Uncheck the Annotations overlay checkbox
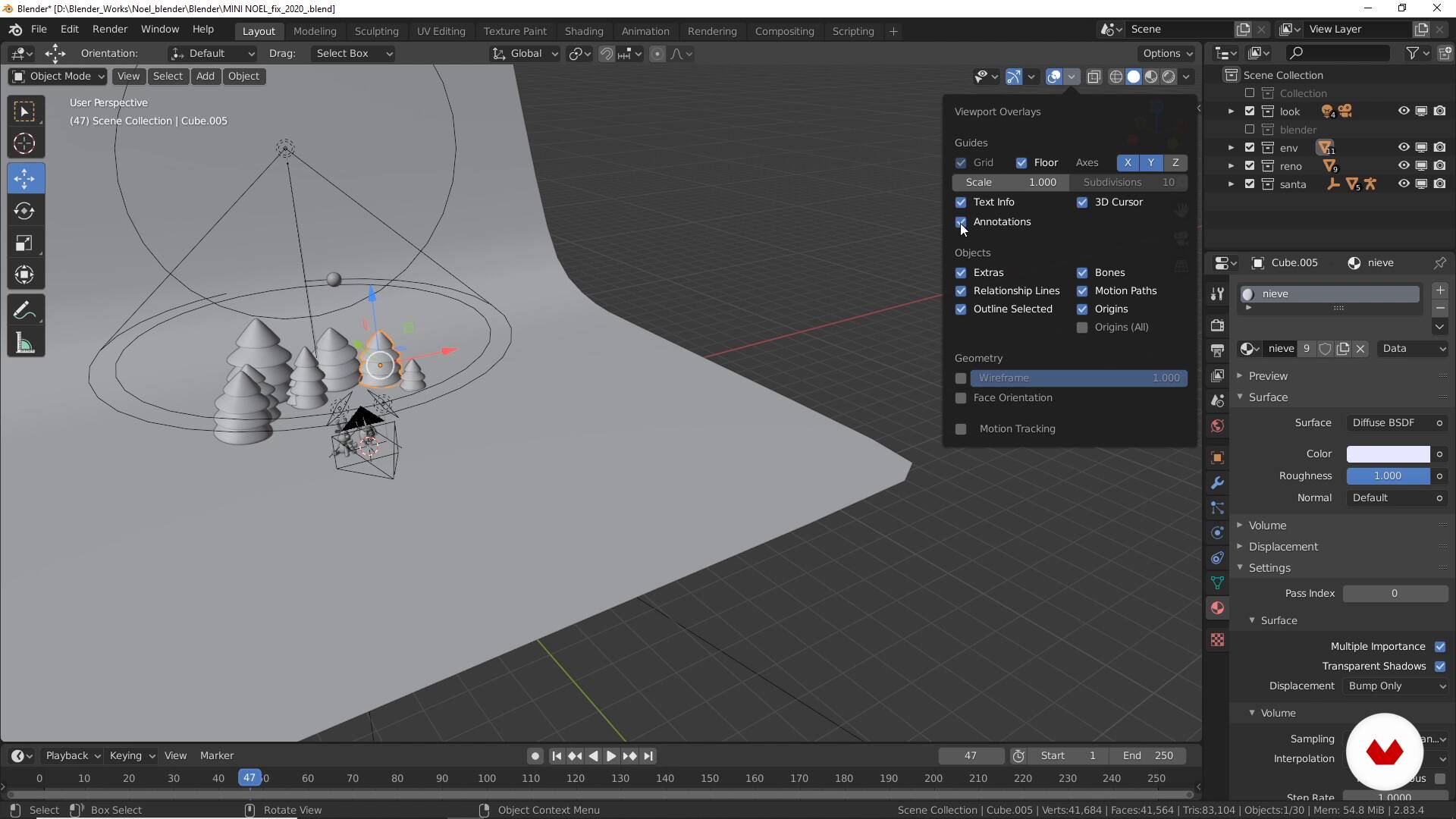 coord(961,222)
